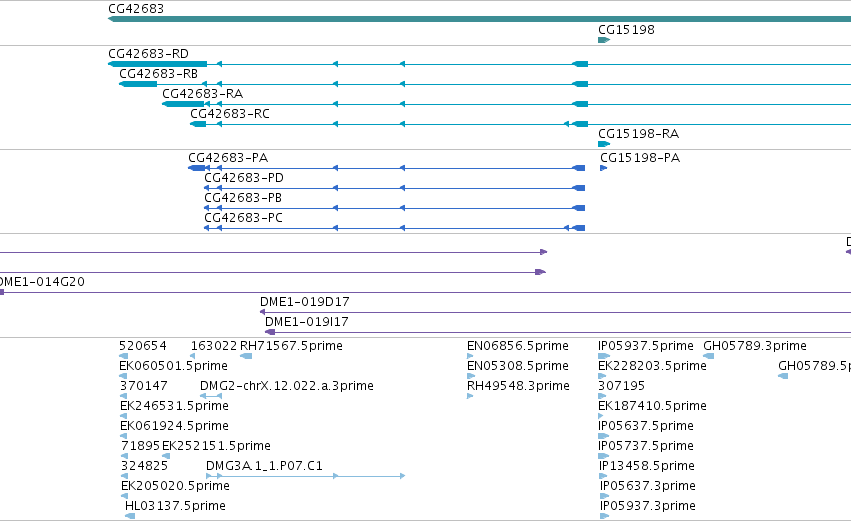Click the HL03137.5prime arrow glyph
Screen dimensions: 851x521
(x=130, y=516)
